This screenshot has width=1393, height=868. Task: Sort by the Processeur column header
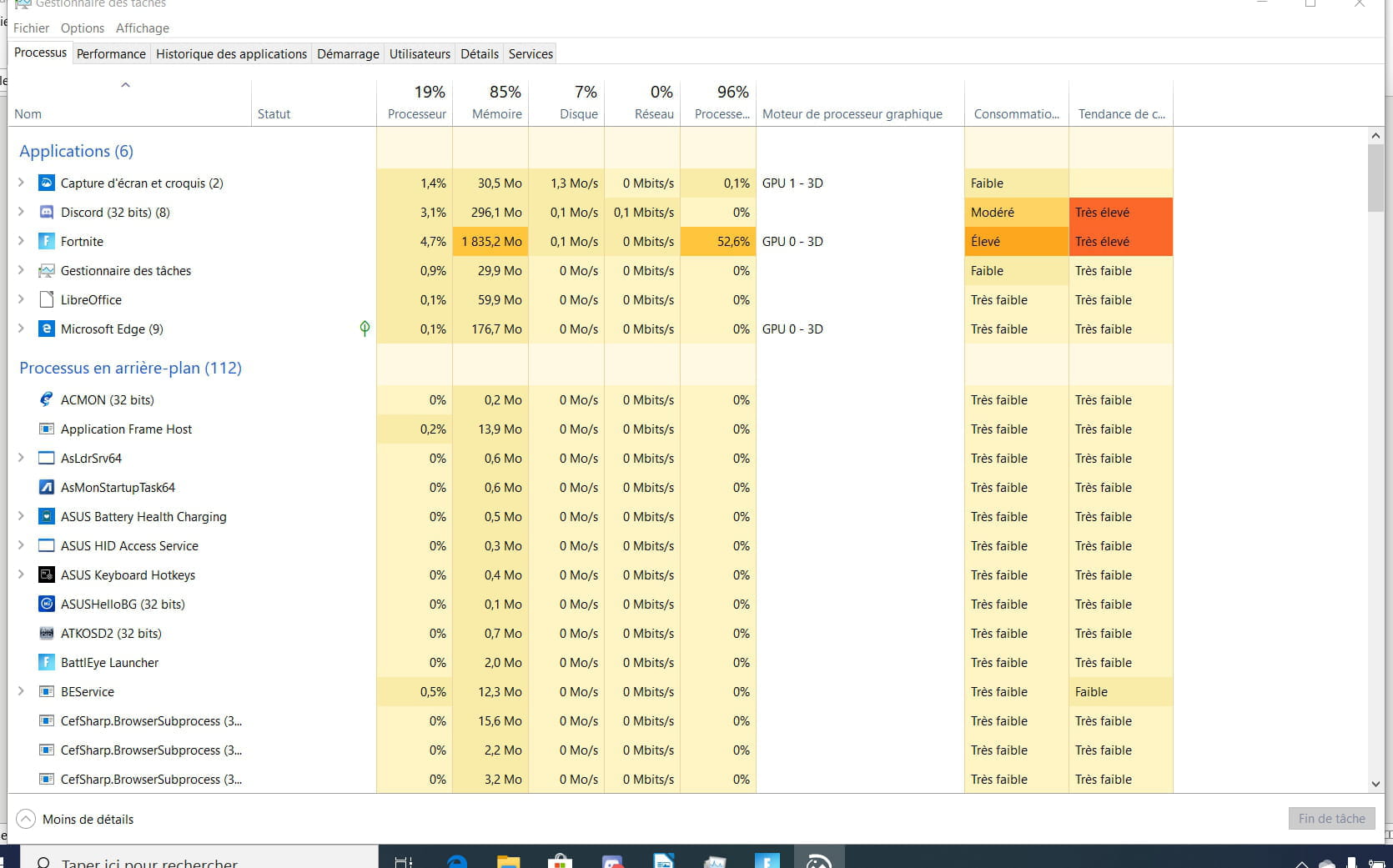[x=415, y=103]
